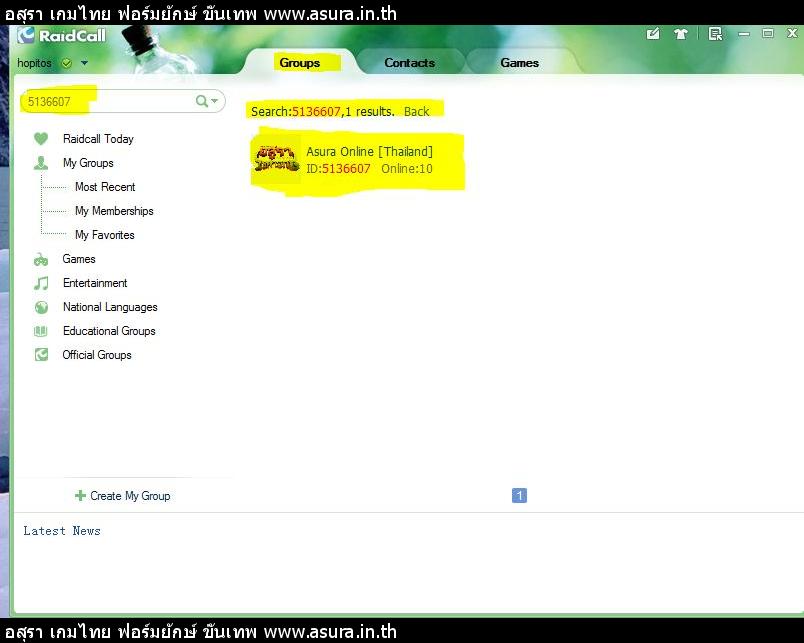
Task: Select the Asura Online [Thailand] group name
Action: coord(369,151)
